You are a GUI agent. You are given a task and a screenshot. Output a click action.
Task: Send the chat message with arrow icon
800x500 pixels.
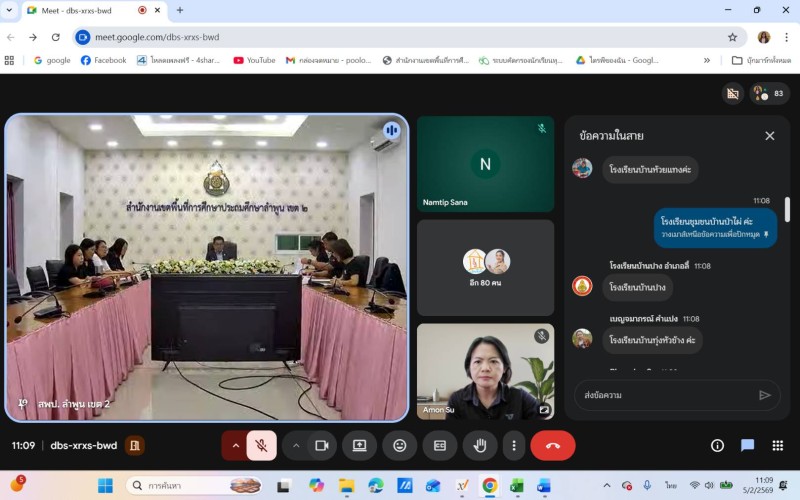[x=765, y=395]
